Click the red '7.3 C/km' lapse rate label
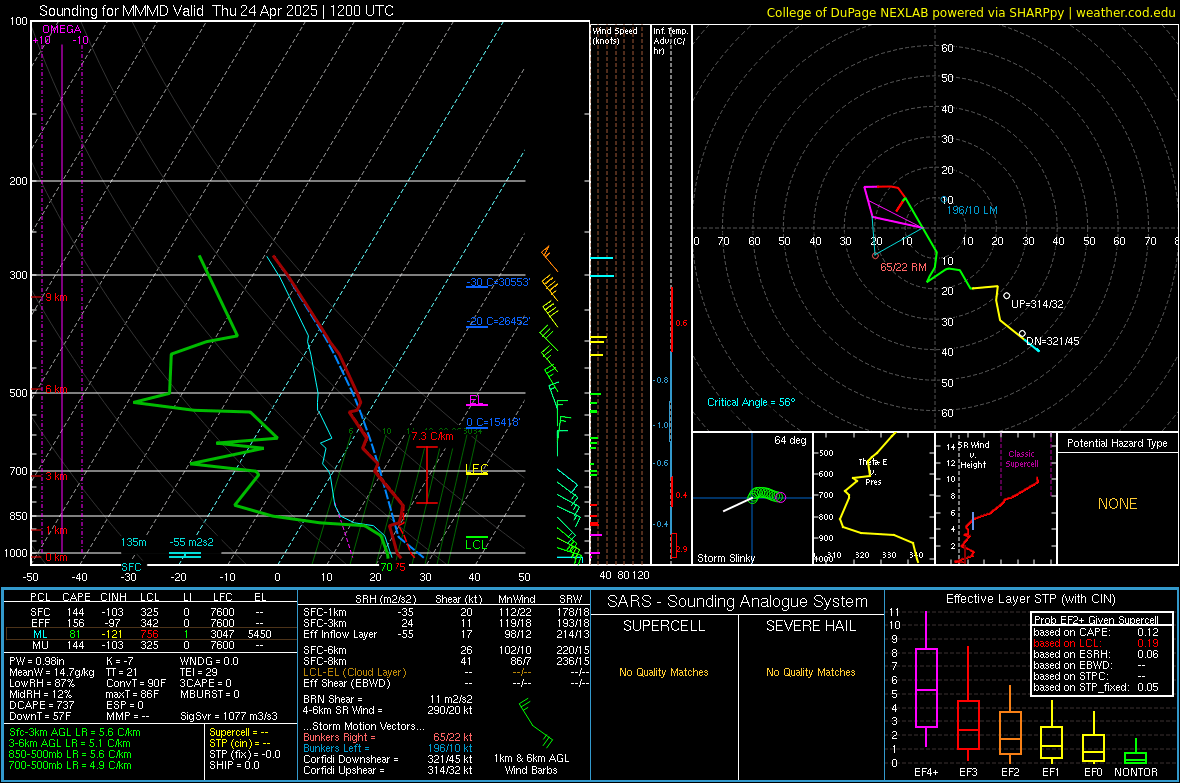The width and height of the screenshot is (1180, 783). [x=433, y=437]
